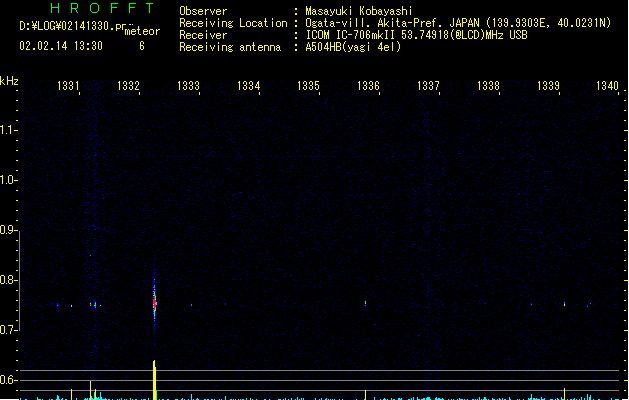This screenshot has width=629, height=400.
Task: Click the yellow spike under the 1336 marker
Action: coord(365,395)
